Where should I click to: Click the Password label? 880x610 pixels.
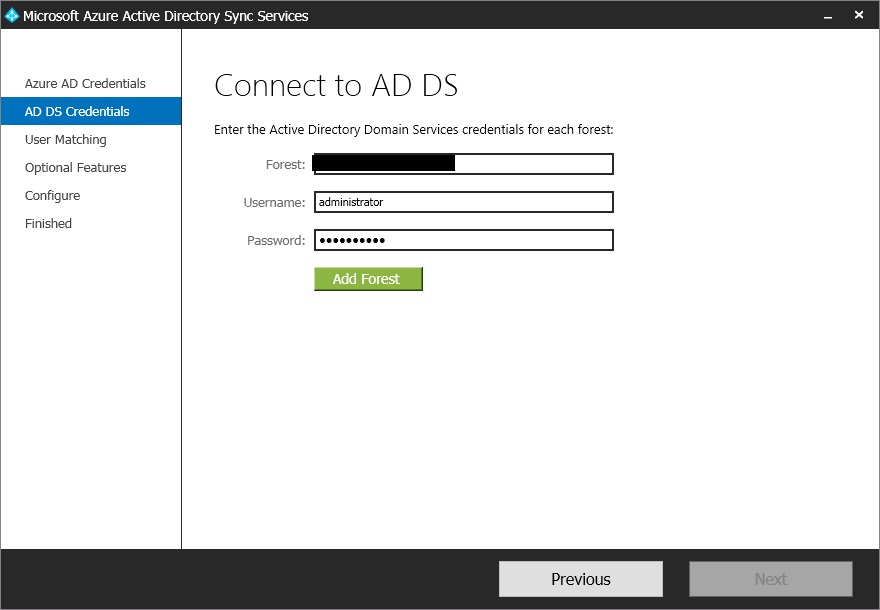(x=276, y=240)
